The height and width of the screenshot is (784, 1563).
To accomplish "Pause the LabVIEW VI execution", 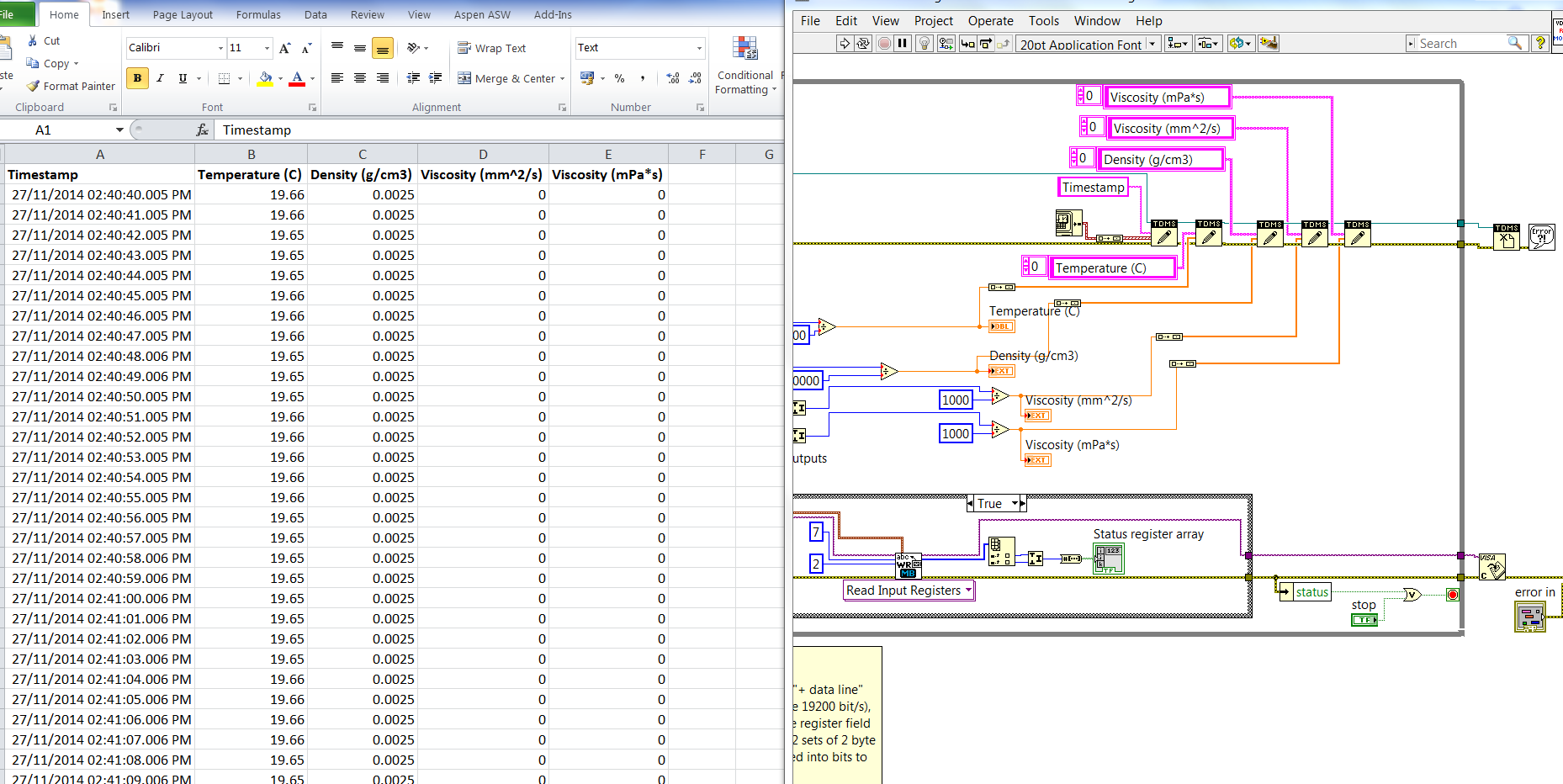I will point(903,44).
